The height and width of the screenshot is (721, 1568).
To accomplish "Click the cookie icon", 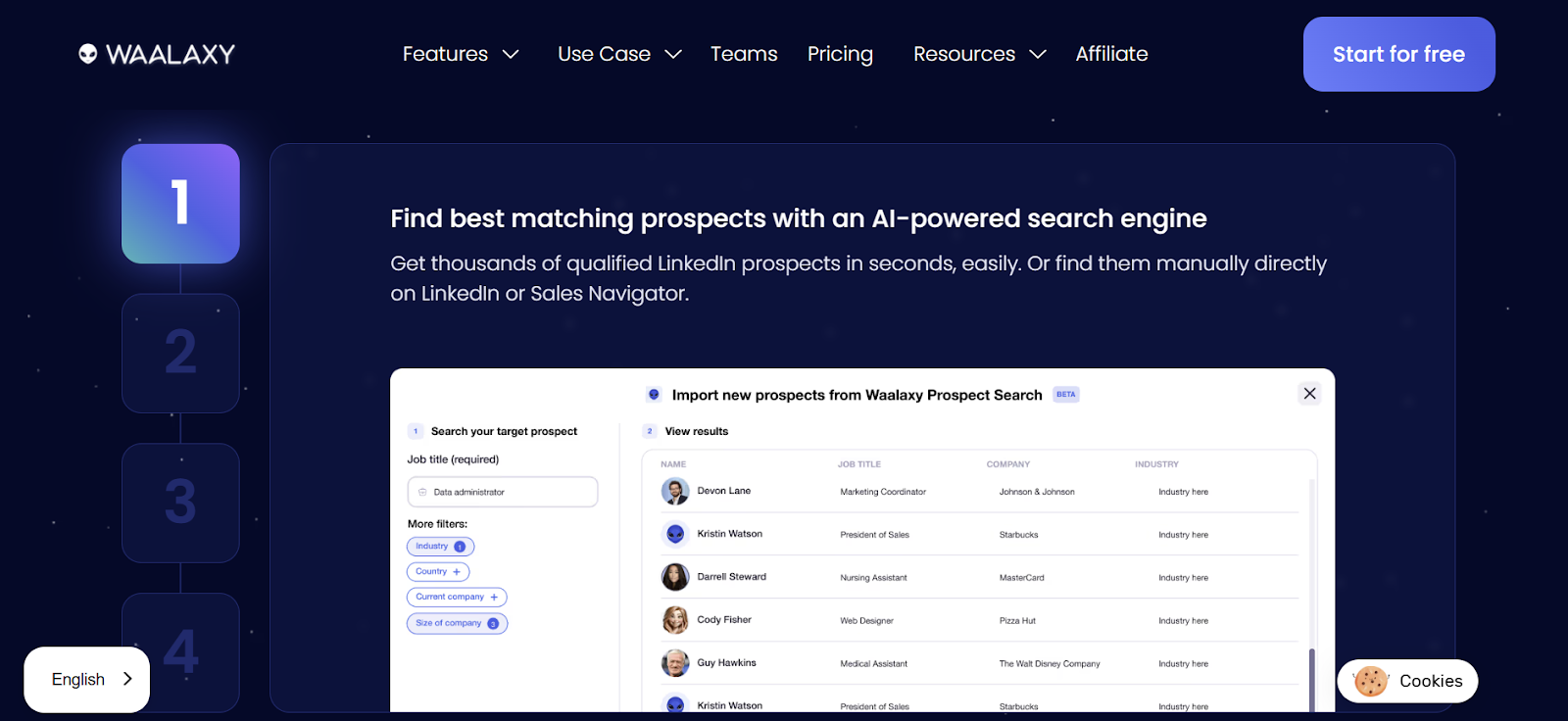I will (1371, 681).
